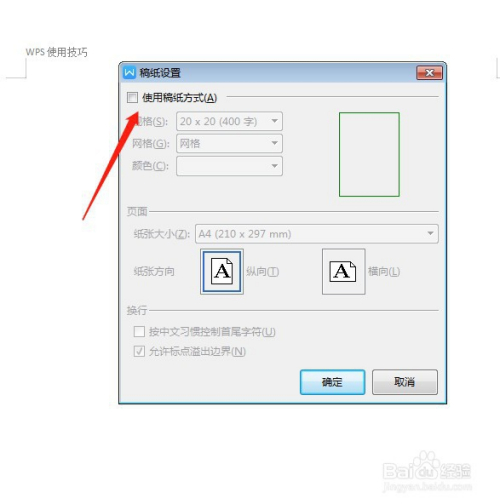The image size is (500, 504).
Task: Click the arrow on 规格 combo box
Action: coord(274,121)
